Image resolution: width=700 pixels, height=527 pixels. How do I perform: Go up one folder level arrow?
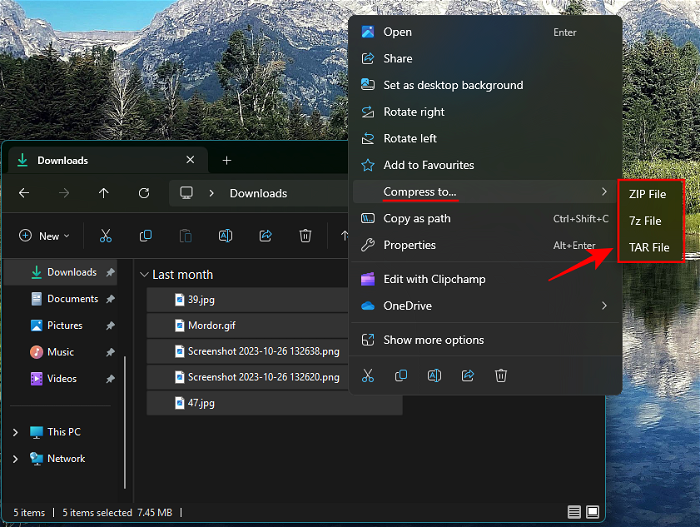coord(104,193)
